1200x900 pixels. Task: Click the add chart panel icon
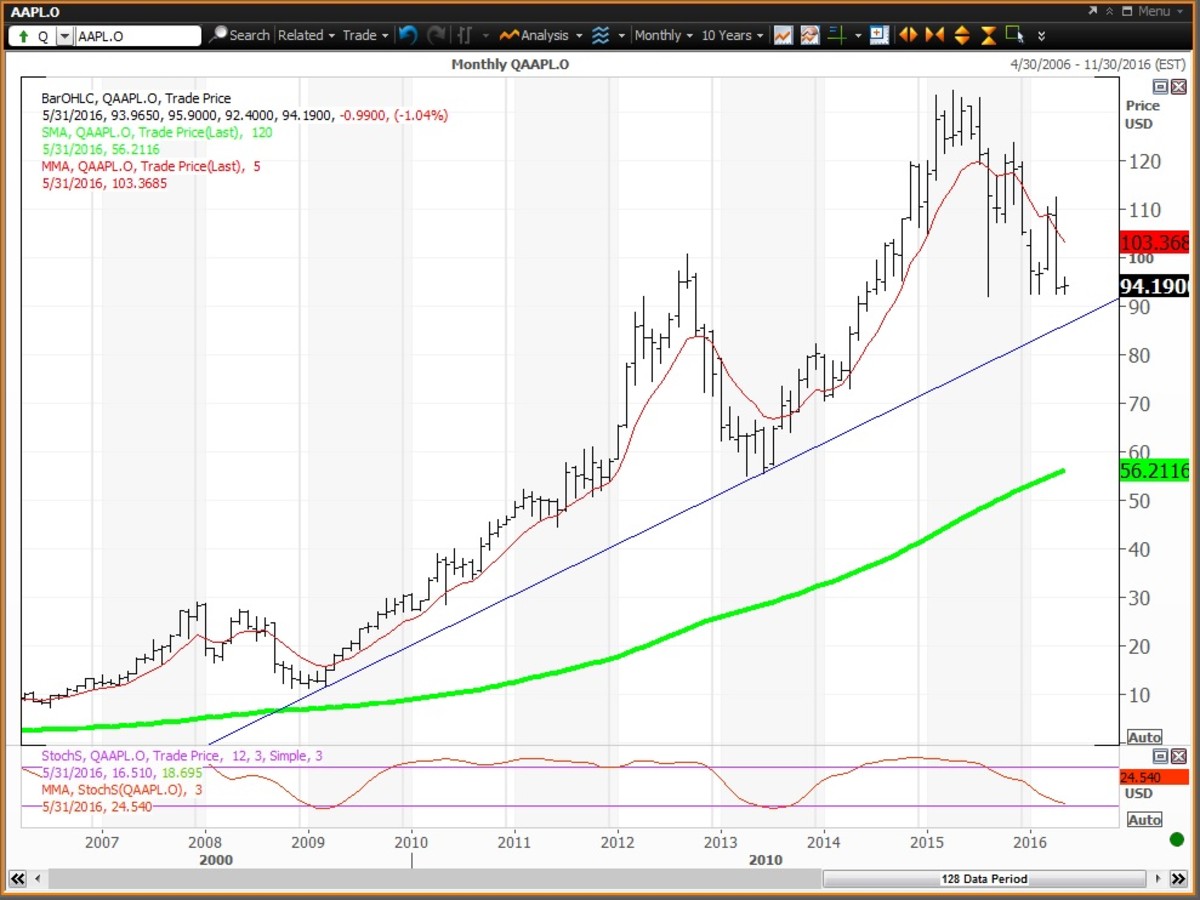[x=878, y=35]
